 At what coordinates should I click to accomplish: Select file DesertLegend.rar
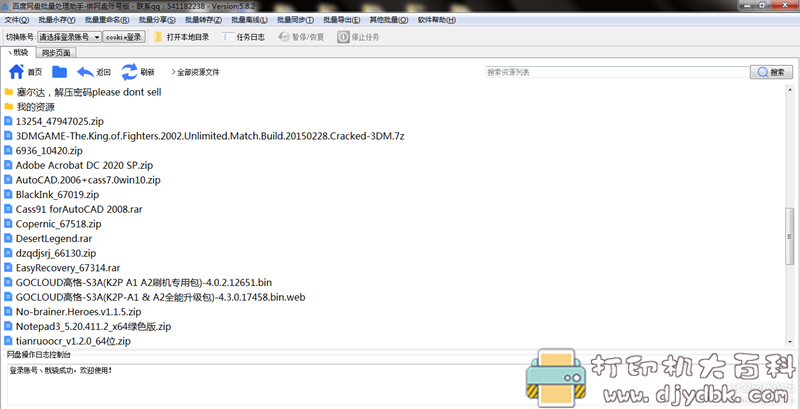[54, 239]
